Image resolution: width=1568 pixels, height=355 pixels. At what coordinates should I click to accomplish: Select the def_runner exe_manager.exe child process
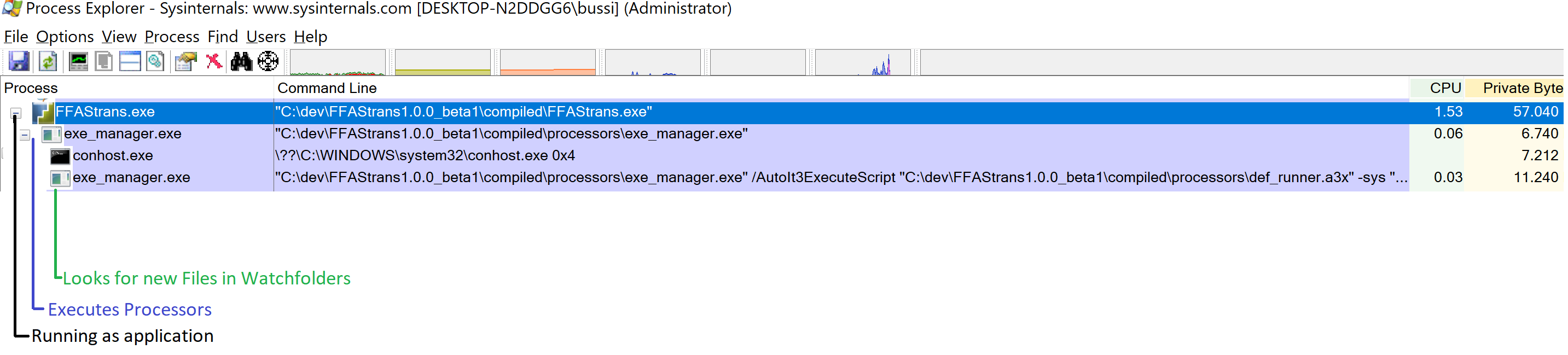[705, 178]
